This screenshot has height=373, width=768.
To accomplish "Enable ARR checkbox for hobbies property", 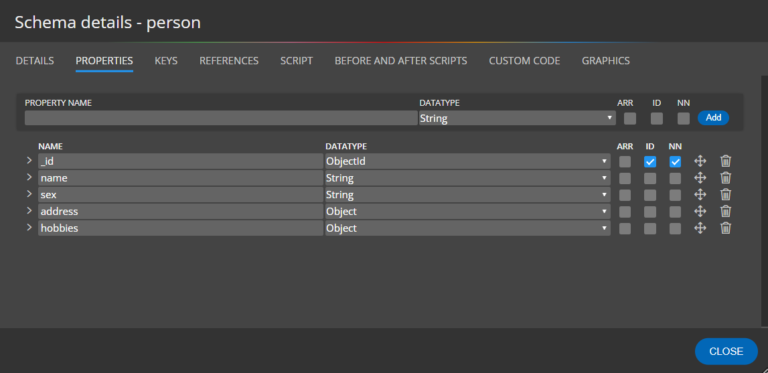I will pos(625,229).
